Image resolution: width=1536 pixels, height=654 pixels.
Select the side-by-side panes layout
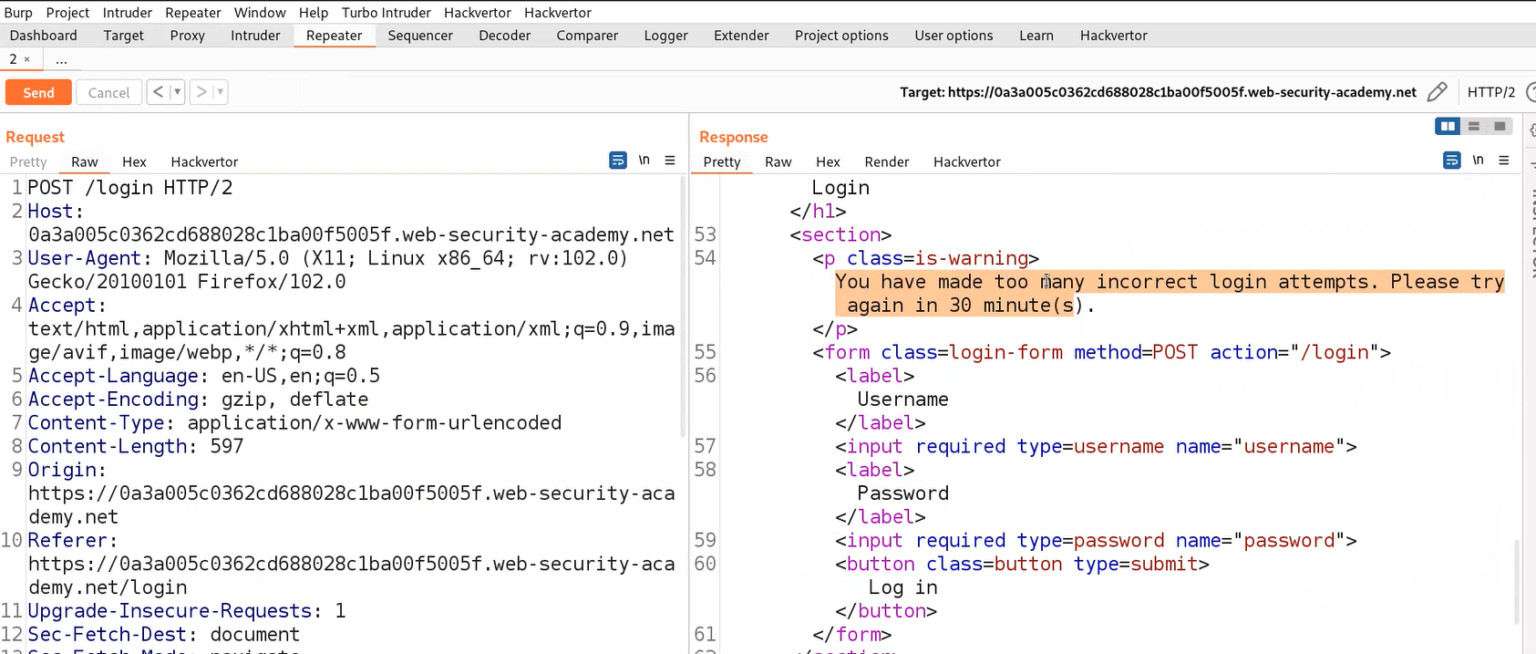(x=1447, y=126)
